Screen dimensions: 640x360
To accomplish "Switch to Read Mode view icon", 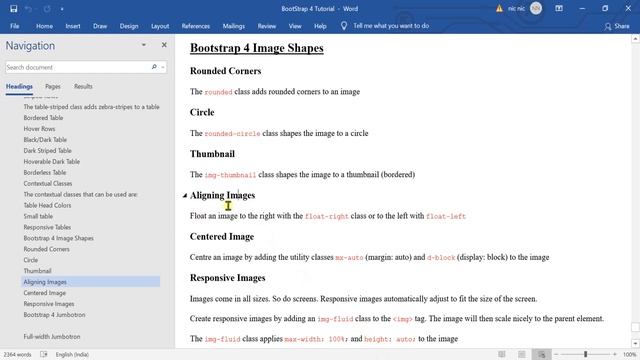I will (x=502, y=354).
